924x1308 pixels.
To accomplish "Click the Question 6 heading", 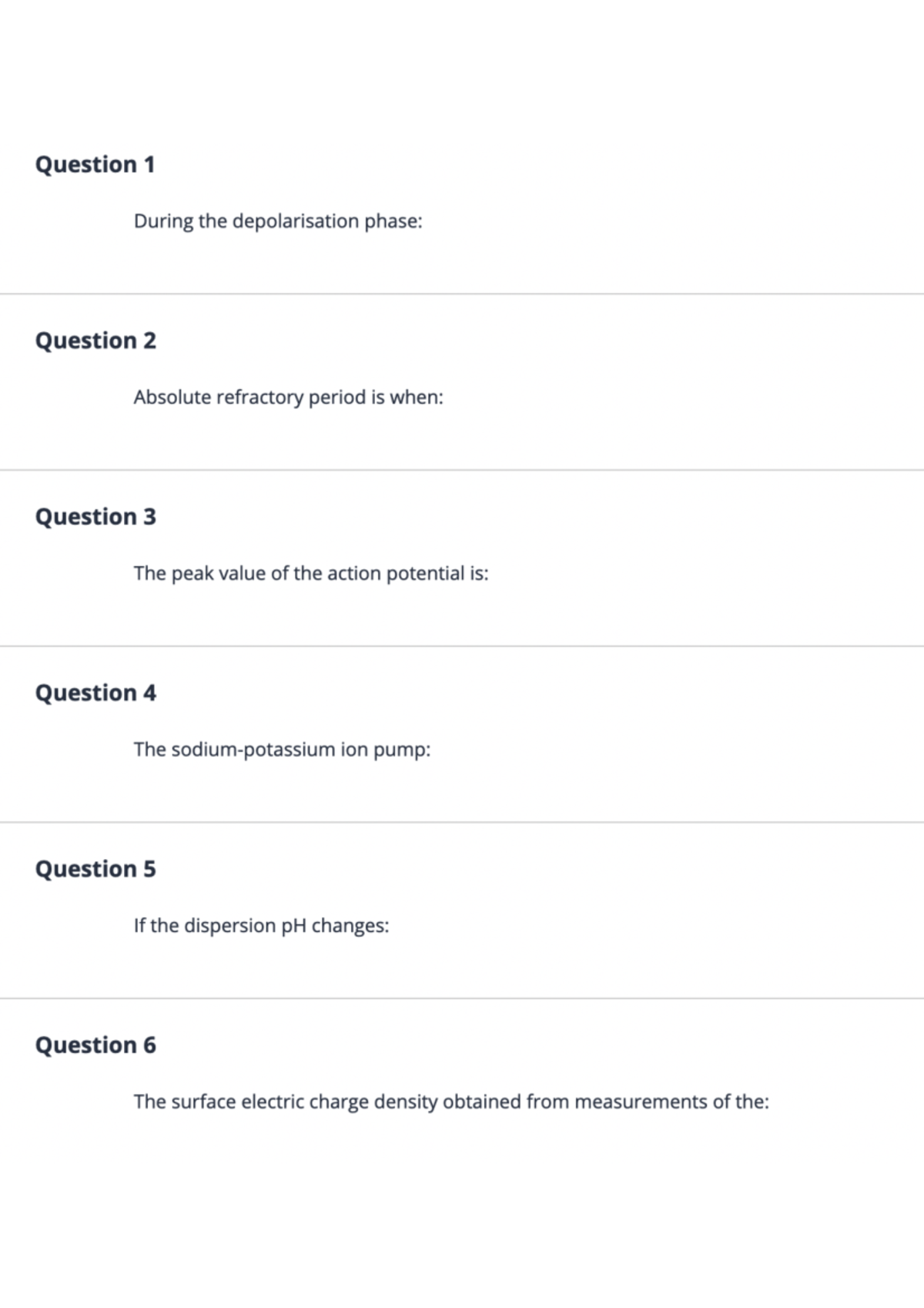I will 95,1045.
